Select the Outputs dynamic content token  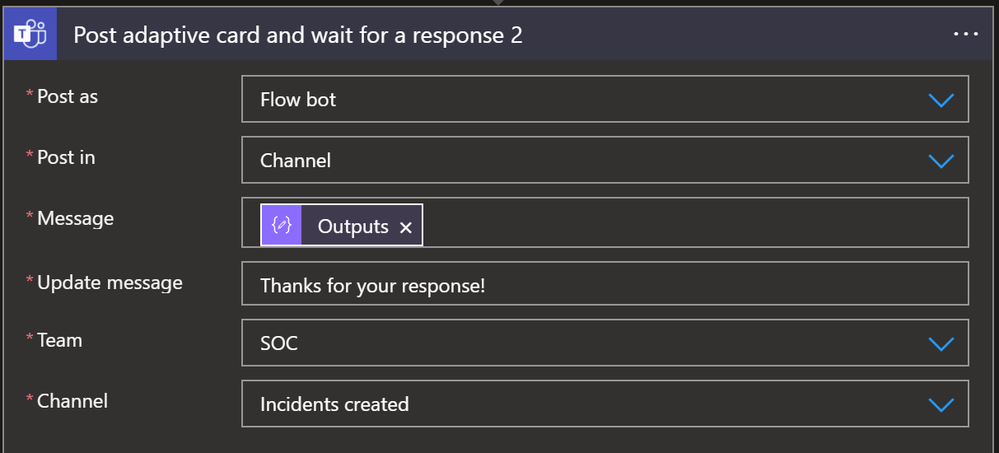[341, 225]
